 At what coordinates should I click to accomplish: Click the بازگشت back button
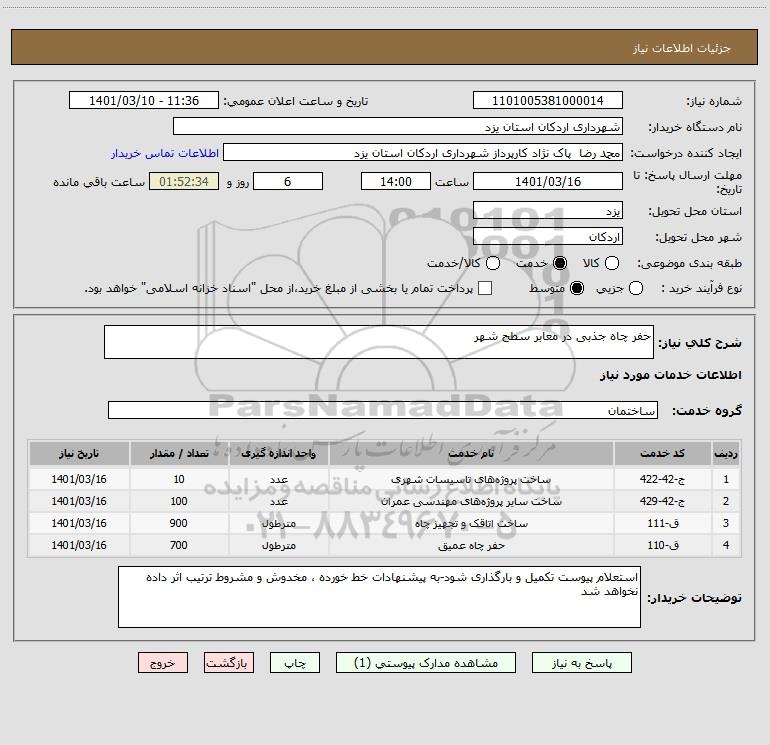coord(229,663)
